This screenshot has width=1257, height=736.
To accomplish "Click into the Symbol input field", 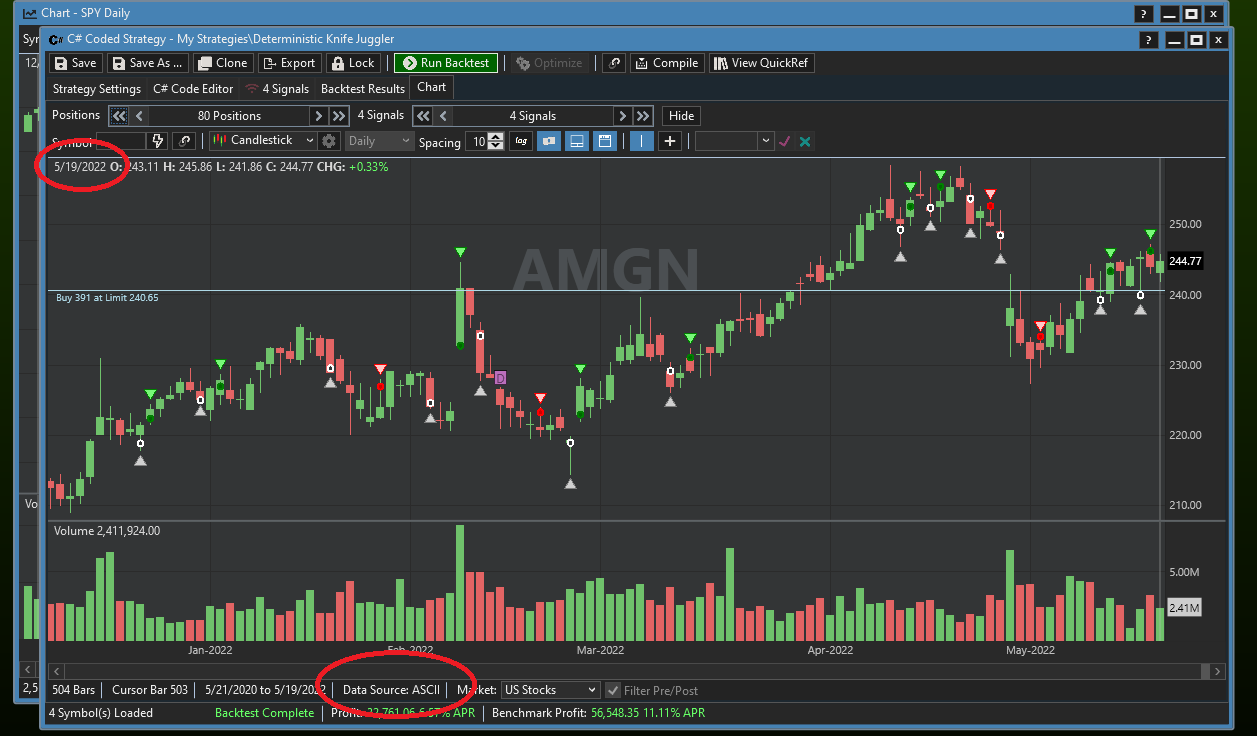I will click(120, 141).
